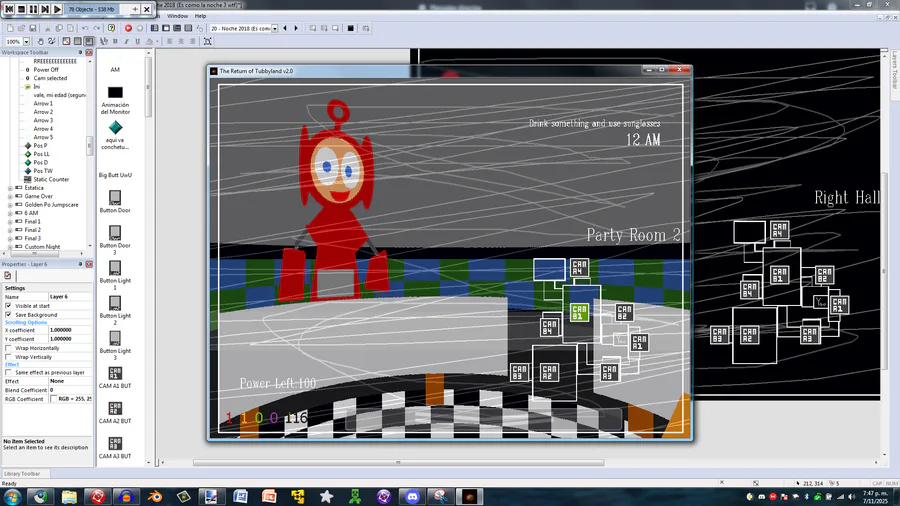Open a file with the Open icon
The height and width of the screenshot is (506, 900).
[21, 28]
